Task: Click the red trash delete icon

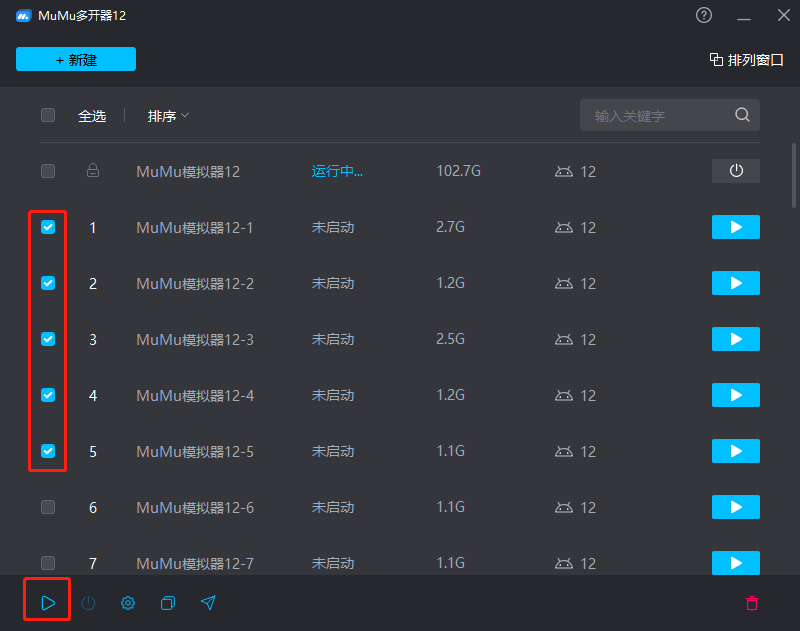Action: click(752, 603)
